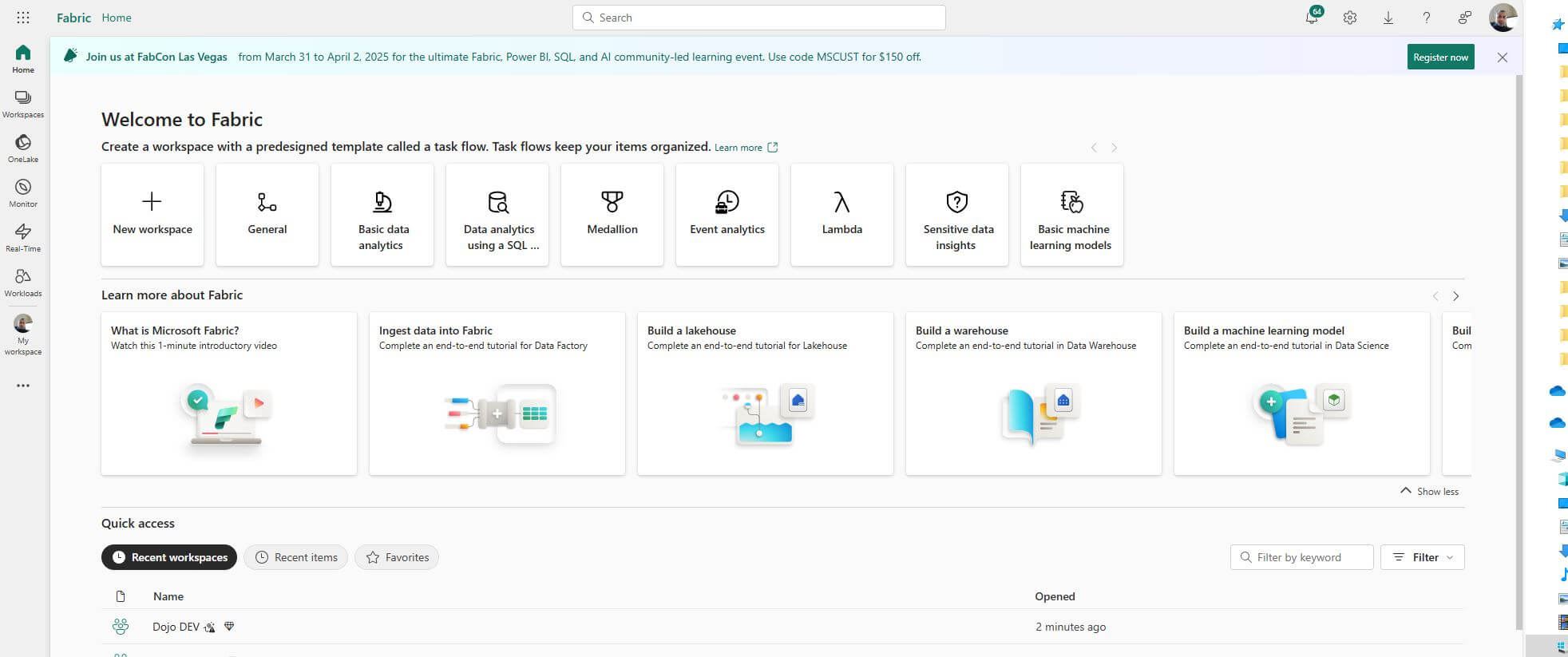This screenshot has width=1568, height=657.
Task: Click the Fabric brand link
Action: pos(73,18)
